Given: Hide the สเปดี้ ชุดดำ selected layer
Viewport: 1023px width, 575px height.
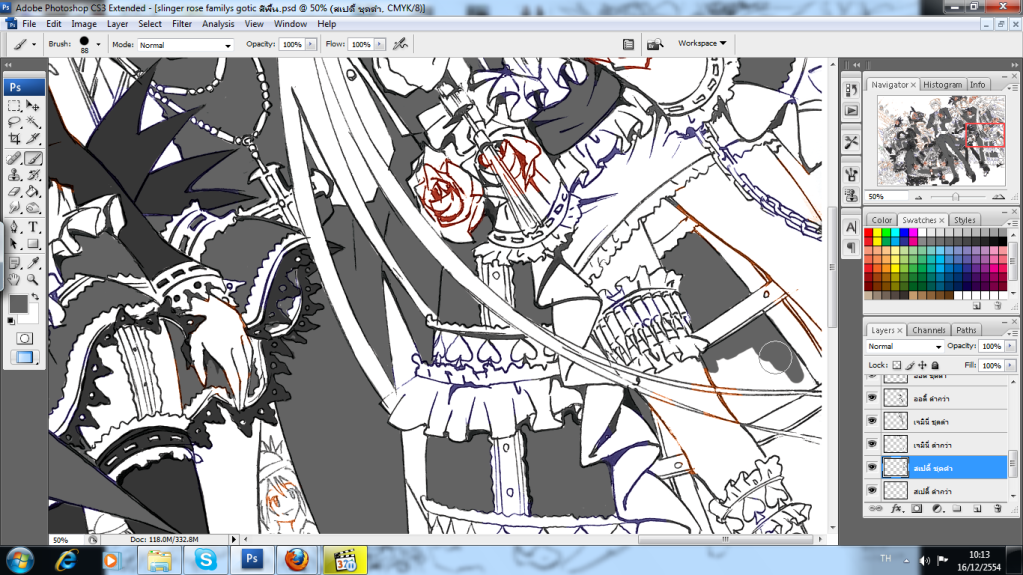Looking at the screenshot, I should pyautogui.click(x=872, y=467).
